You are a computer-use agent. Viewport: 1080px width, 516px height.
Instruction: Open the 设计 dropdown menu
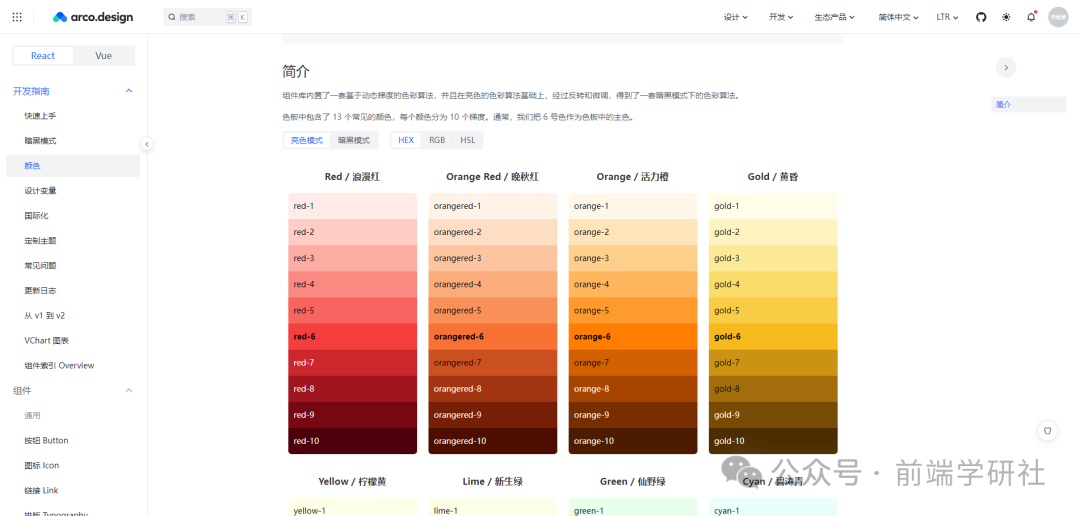tap(736, 17)
